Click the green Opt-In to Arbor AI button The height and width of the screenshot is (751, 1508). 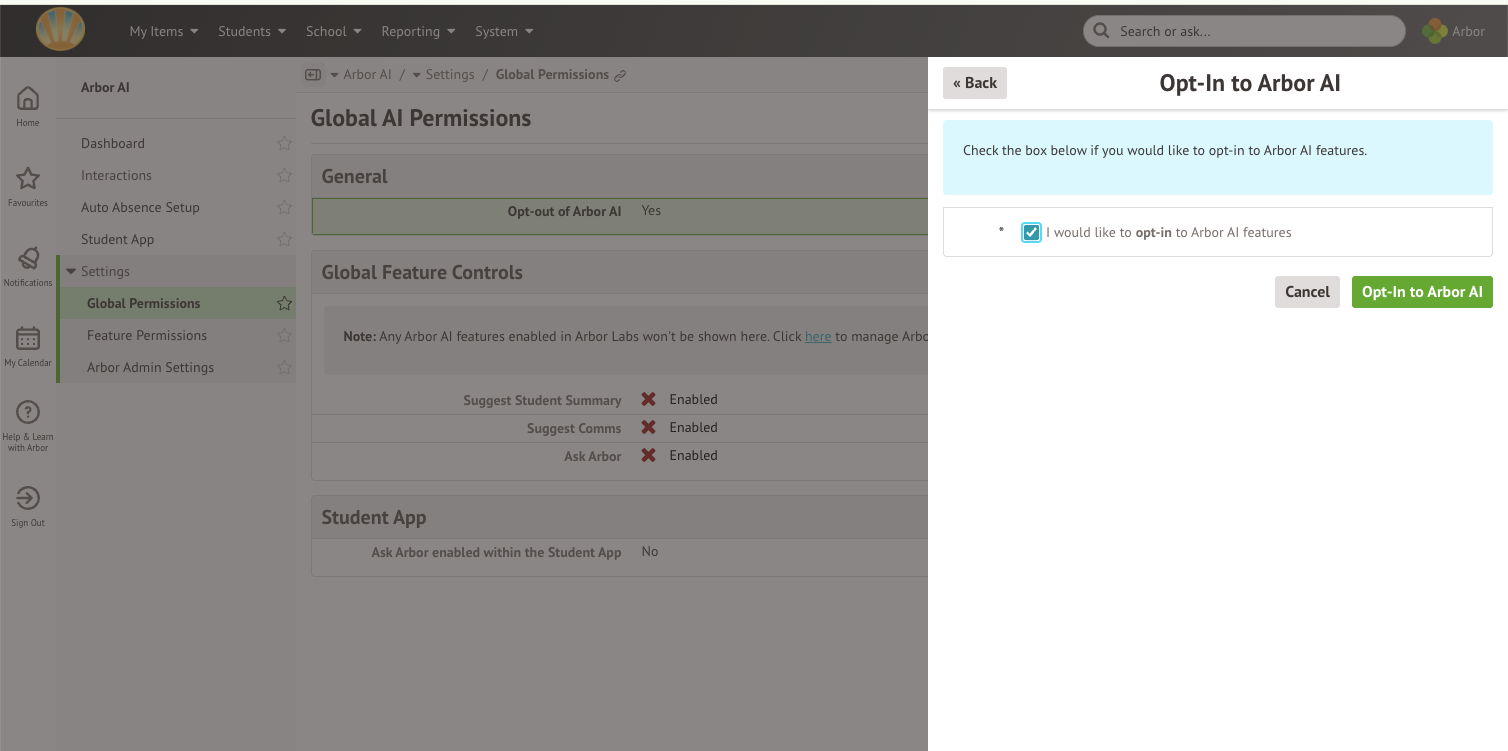(x=1421, y=292)
